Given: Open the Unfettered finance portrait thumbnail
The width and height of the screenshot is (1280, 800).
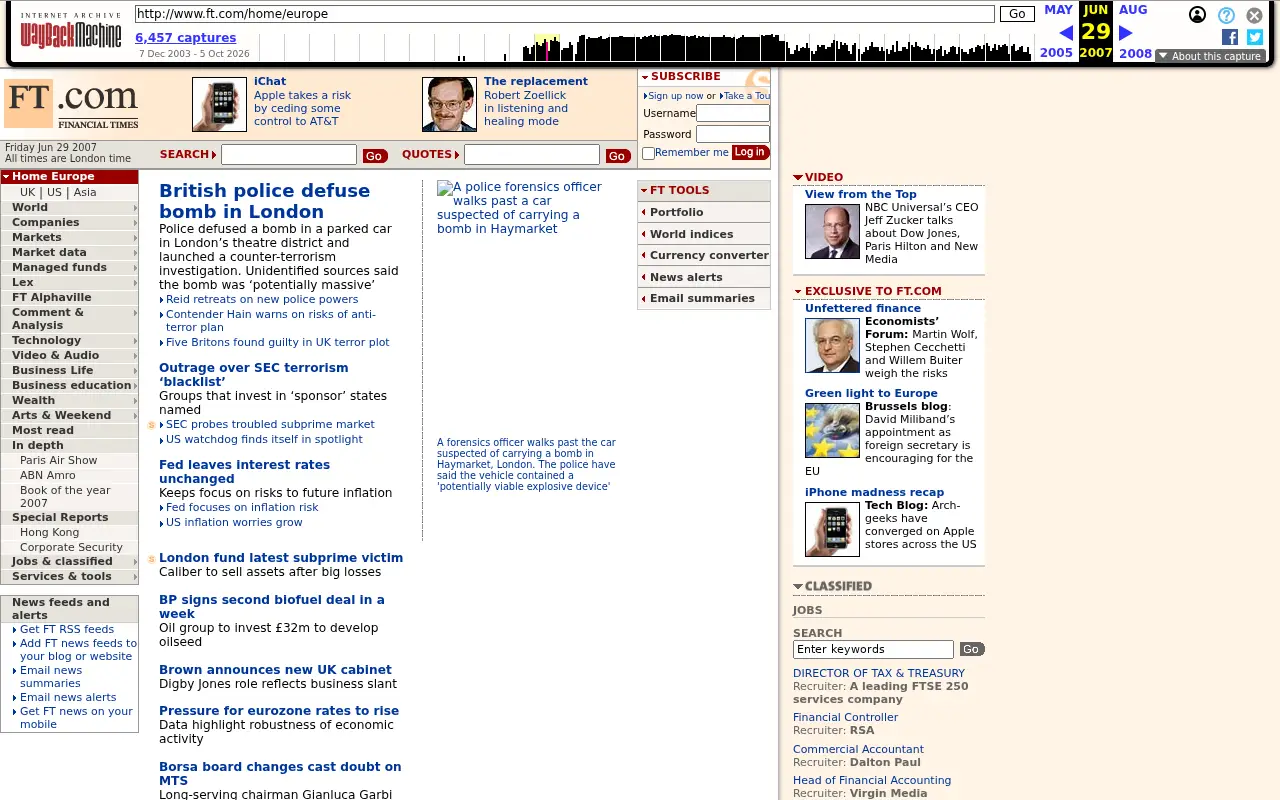Looking at the screenshot, I should 832,345.
